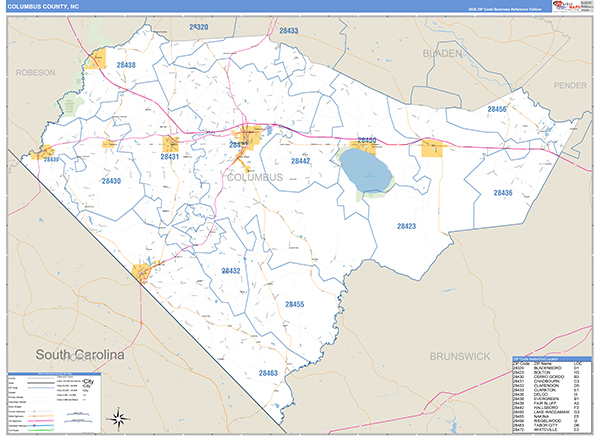This screenshot has height=436, width=600.
Task: Click the COLUMBUS COUNTY, NC title
Action: click(46, 10)
